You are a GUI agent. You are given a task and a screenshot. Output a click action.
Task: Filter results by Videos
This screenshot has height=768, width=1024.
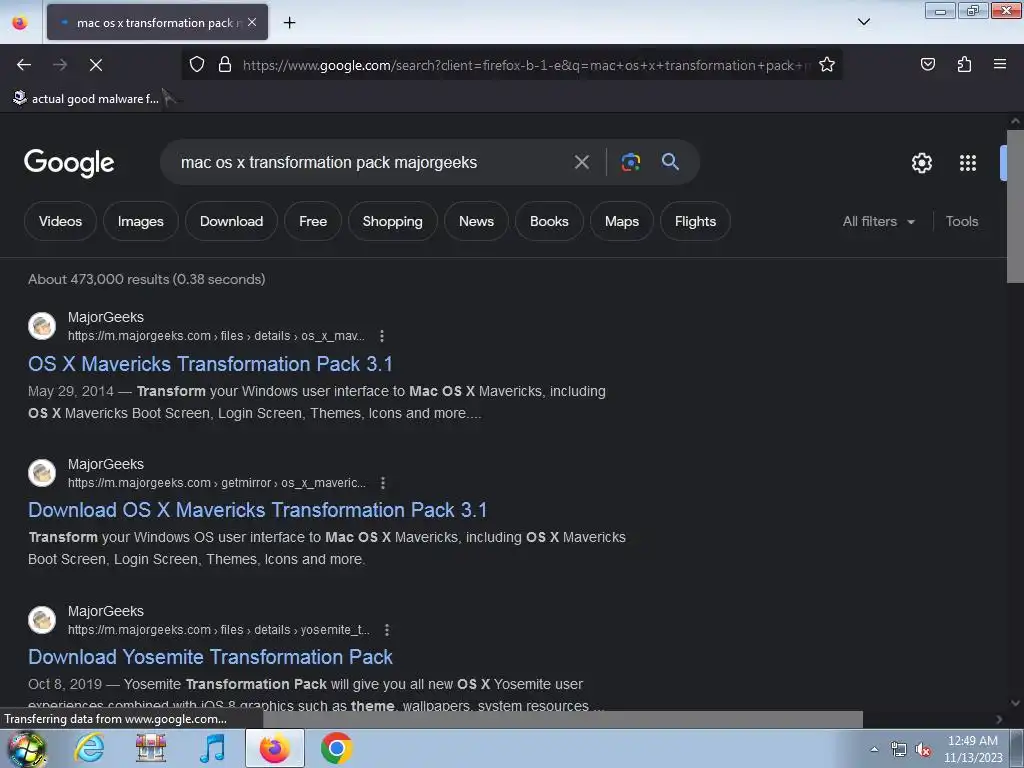tap(60, 221)
